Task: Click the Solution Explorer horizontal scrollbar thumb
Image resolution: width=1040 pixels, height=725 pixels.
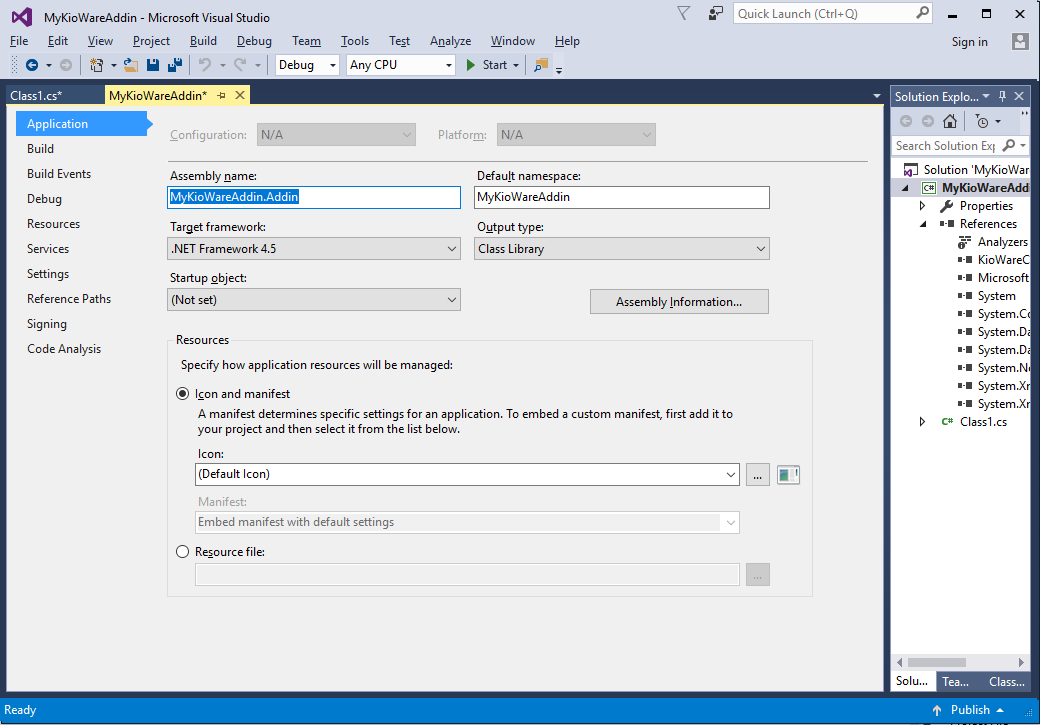Action: (x=937, y=662)
